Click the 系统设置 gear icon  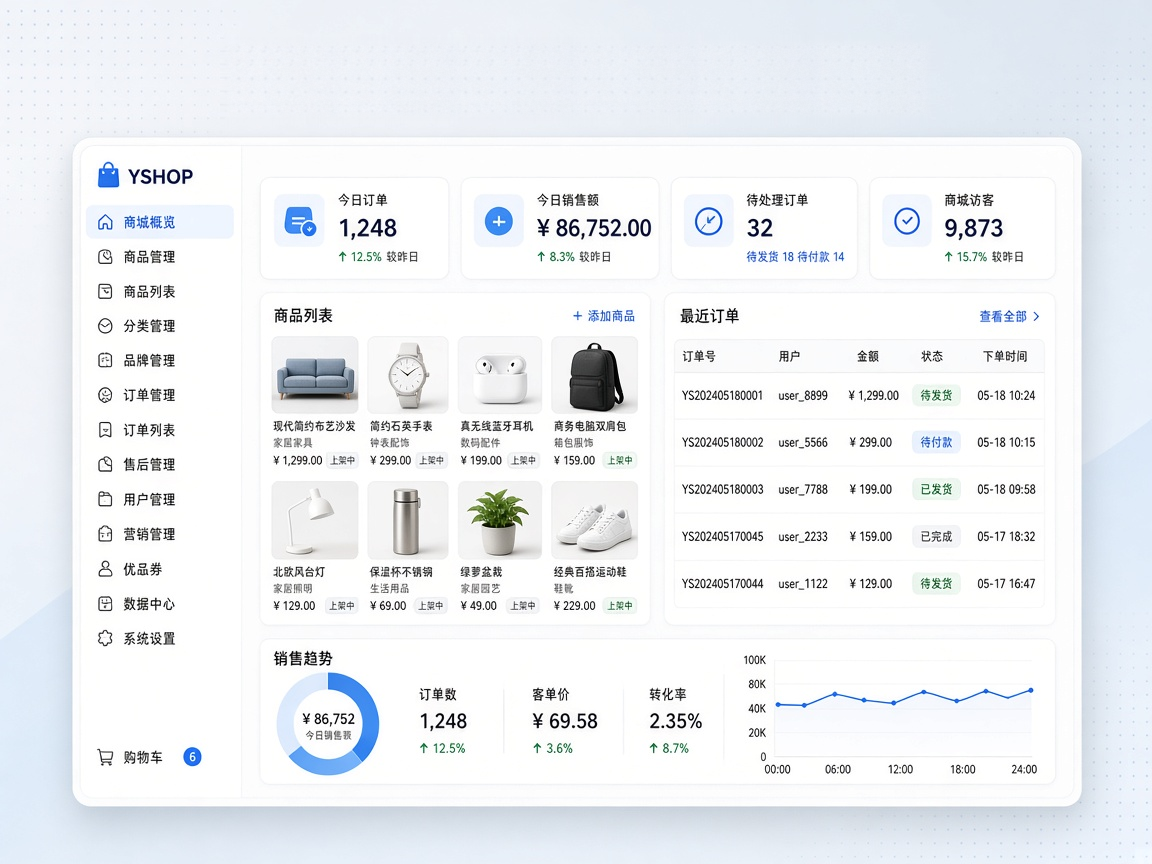105,638
